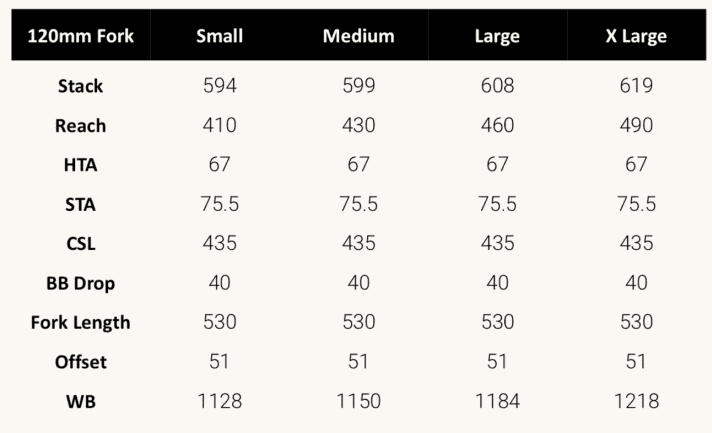
Task: Click the Stack row label
Action: pos(80,86)
